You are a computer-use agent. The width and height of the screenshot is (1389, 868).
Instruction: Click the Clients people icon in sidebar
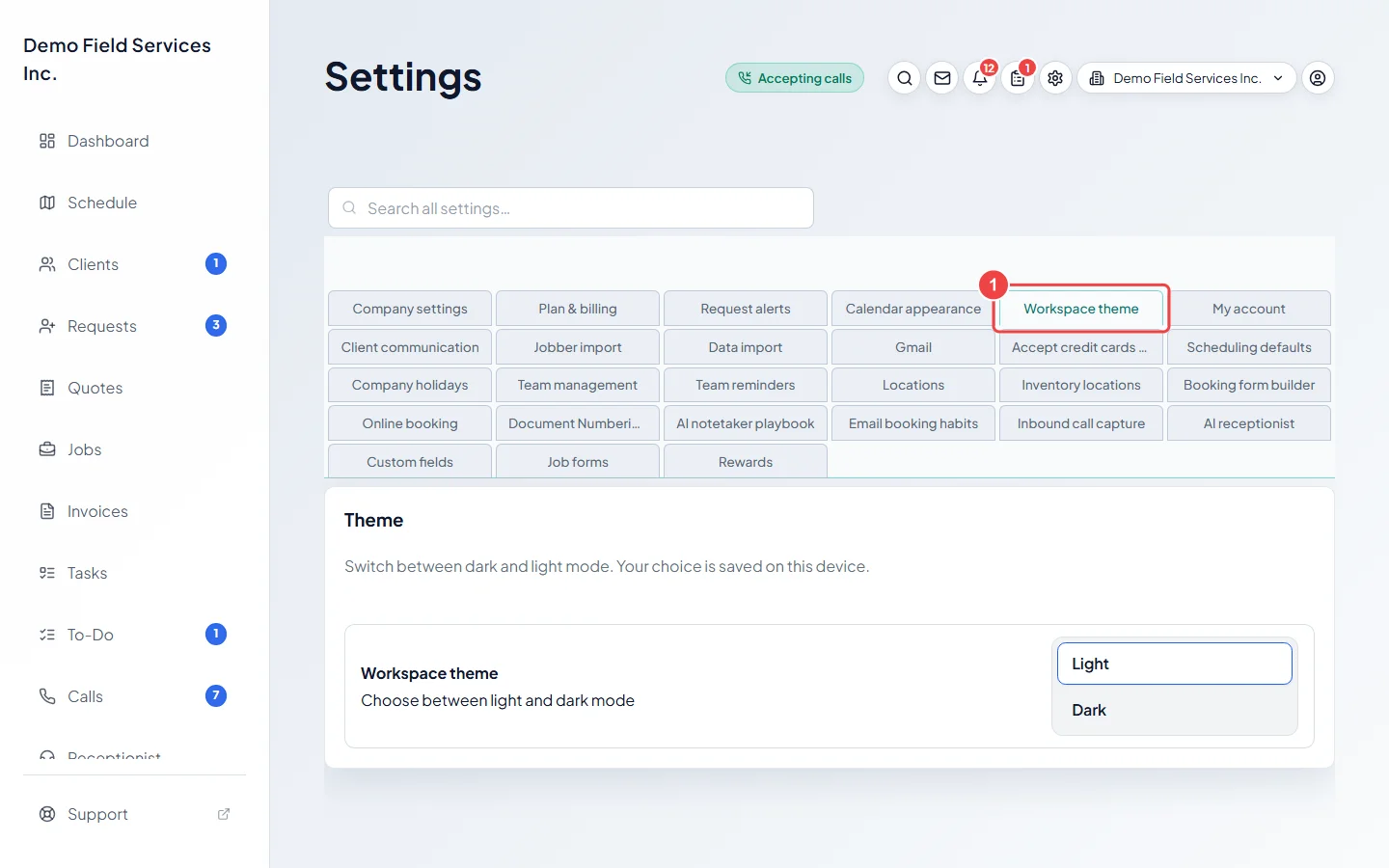[x=47, y=264]
